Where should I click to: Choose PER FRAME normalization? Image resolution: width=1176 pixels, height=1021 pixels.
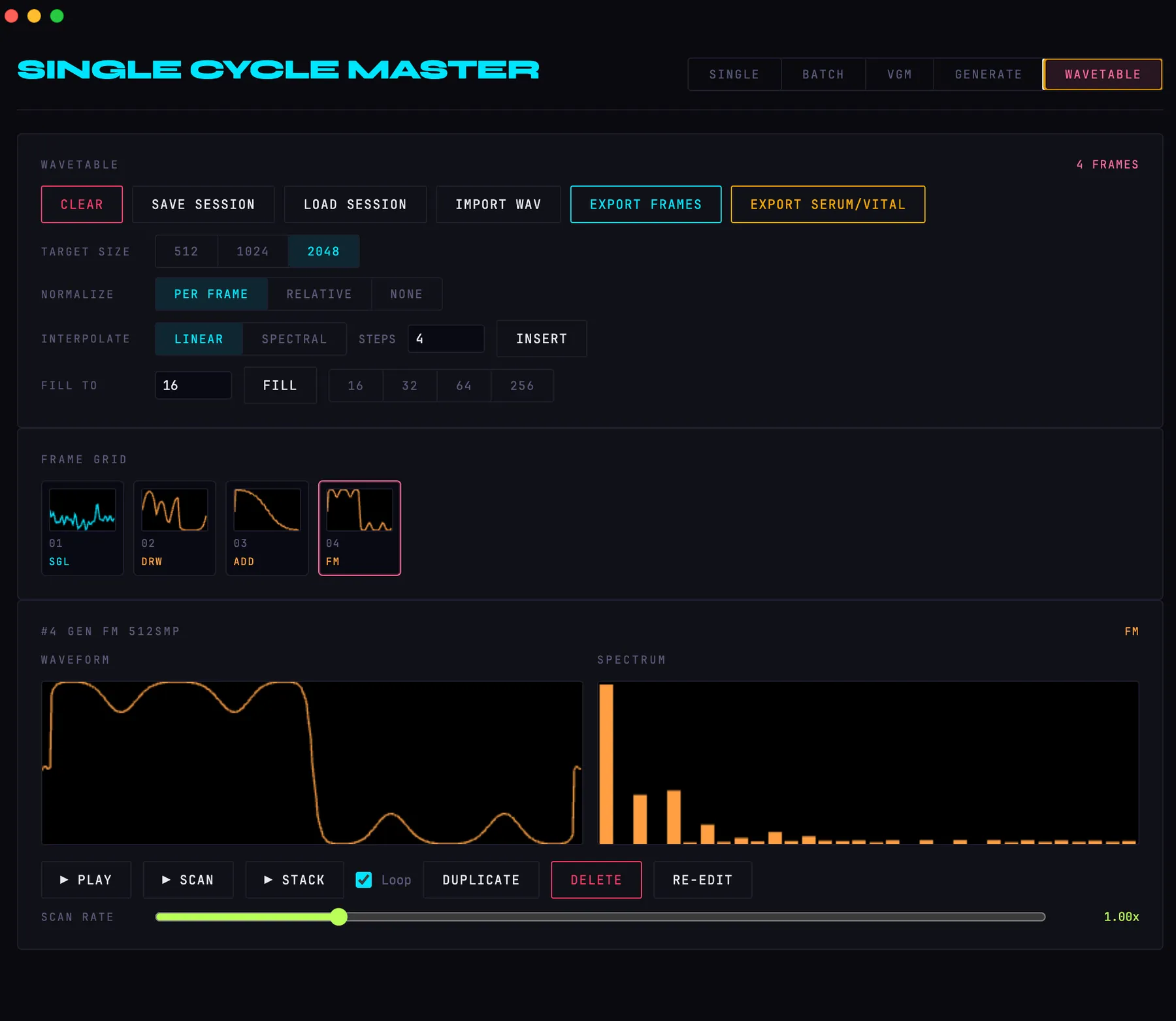tap(211, 294)
